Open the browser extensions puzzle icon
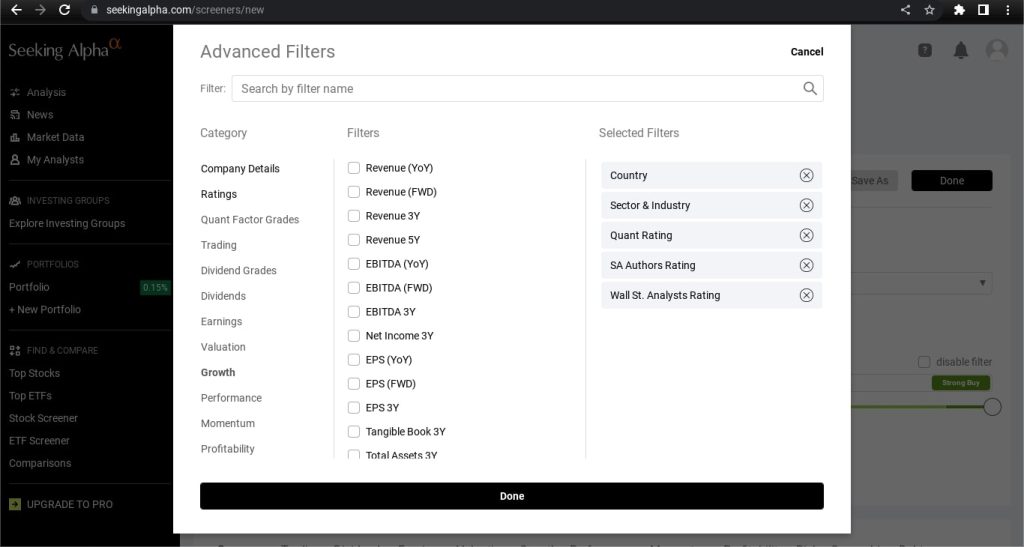Viewport: 1024px width, 547px height. [x=959, y=10]
